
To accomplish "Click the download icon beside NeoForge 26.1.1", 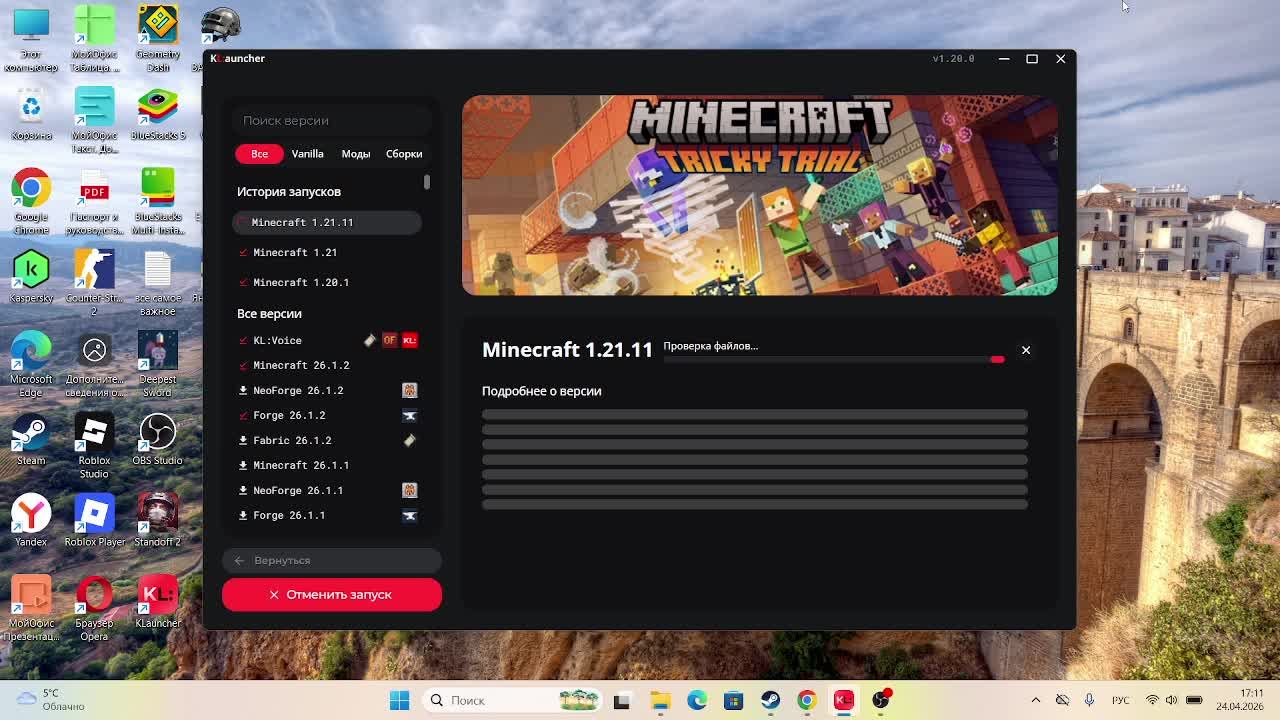I will (243, 490).
